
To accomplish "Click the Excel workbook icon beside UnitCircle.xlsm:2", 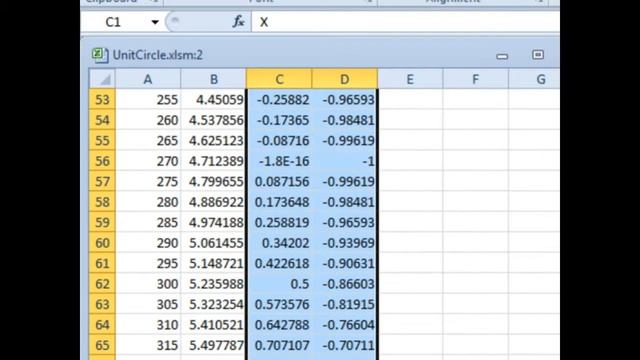I will 100,55.
